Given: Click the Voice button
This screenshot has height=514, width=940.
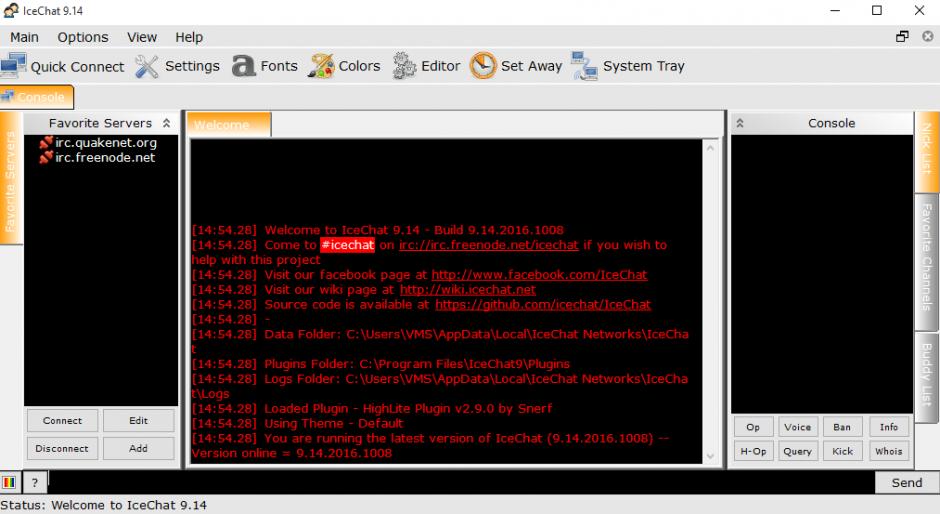Looking at the screenshot, I should pos(797,427).
